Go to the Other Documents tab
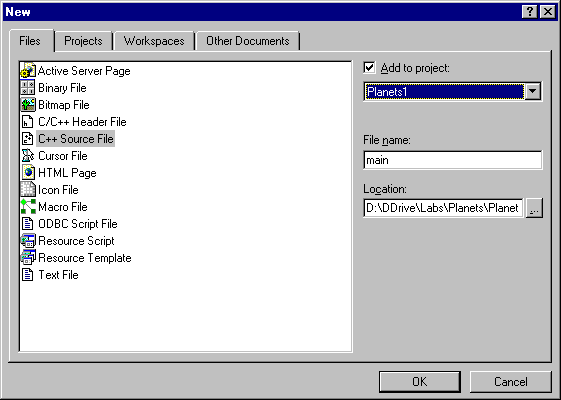 point(248,41)
